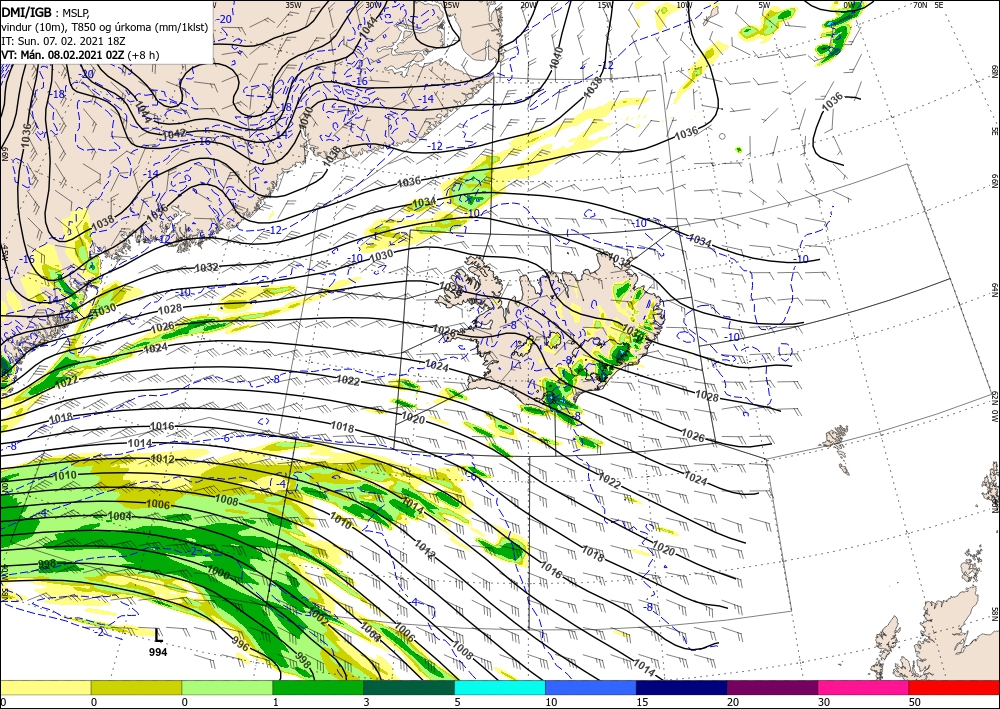
Task: Click the '25W' longitude label
Action: coord(451,4)
